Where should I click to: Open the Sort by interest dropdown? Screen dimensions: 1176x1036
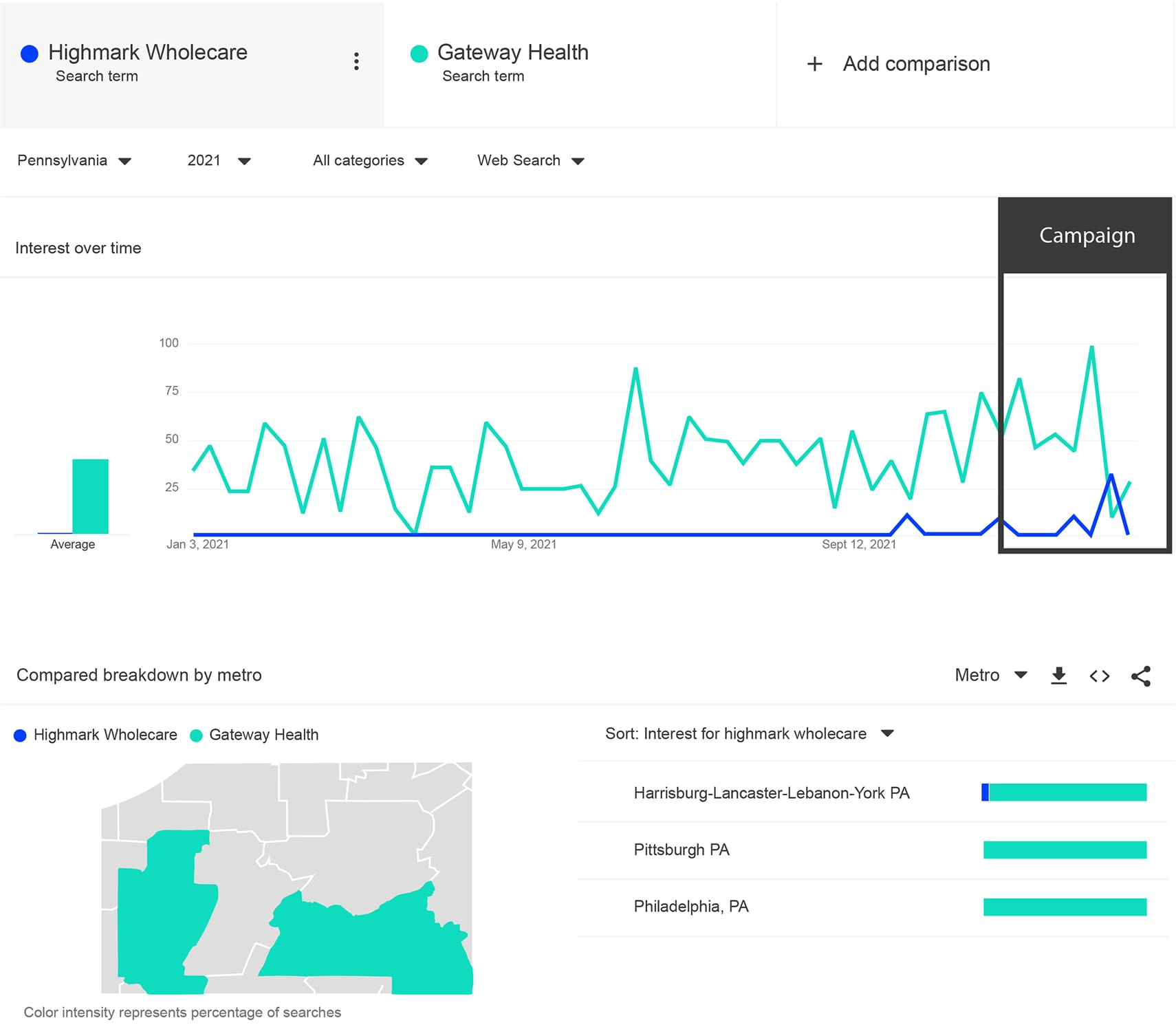pyautogui.click(x=749, y=733)
